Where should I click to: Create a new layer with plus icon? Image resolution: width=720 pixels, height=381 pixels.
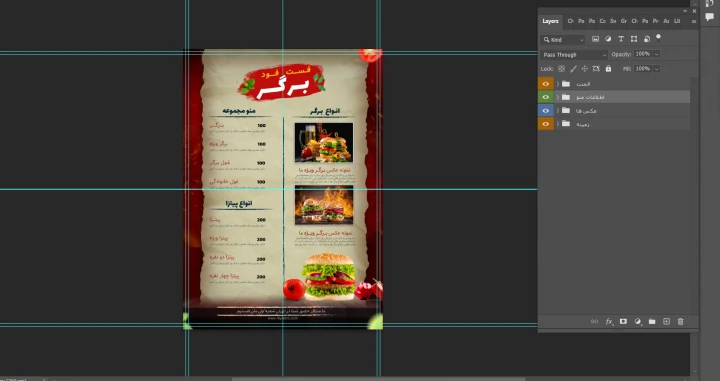(666, 322)
